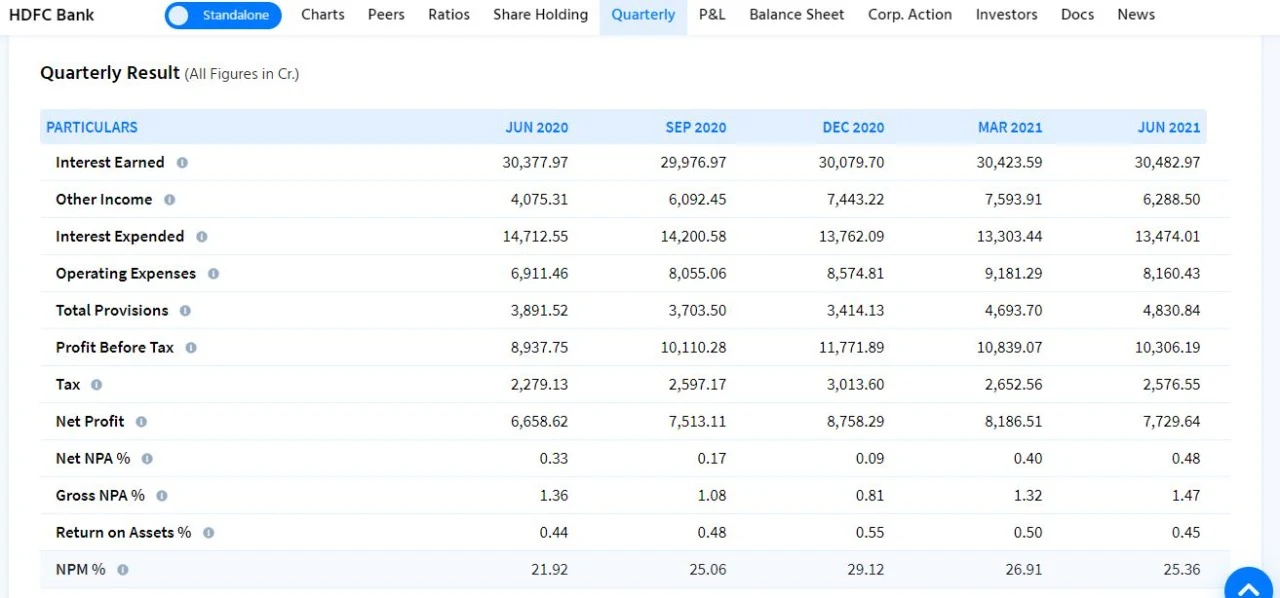The width and height of the screenshot is (1280, 598).
Task: Click info icon beside Other Income
Action: click(169, 200)
